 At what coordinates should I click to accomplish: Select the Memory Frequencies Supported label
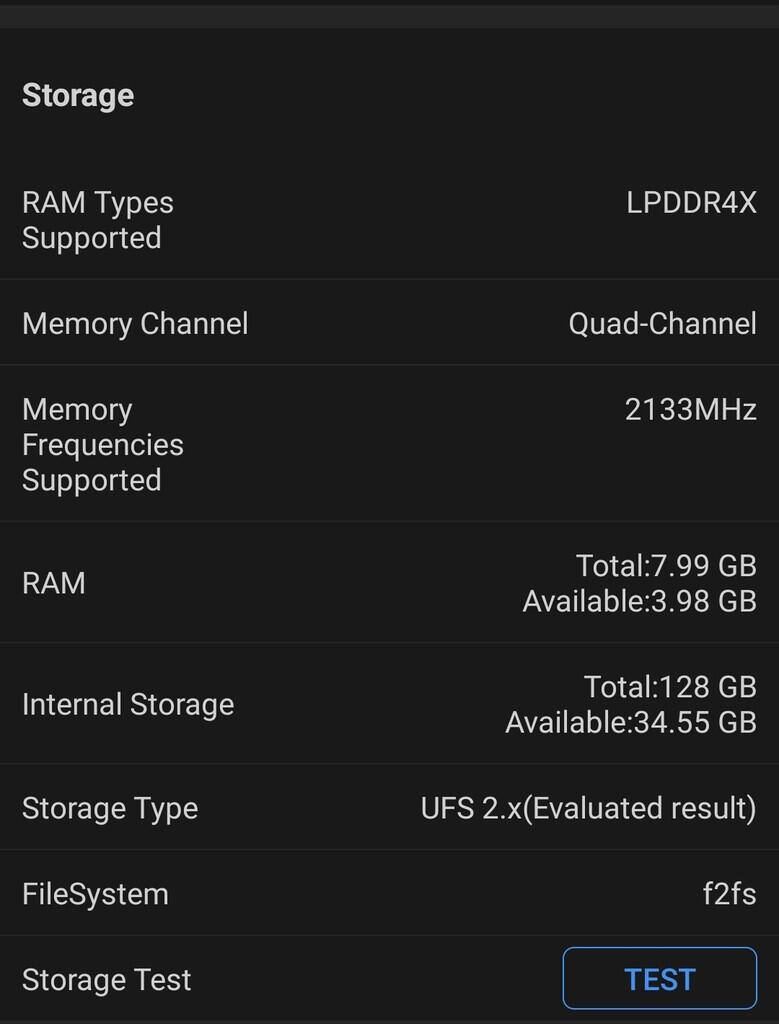(x=103, y=444)
